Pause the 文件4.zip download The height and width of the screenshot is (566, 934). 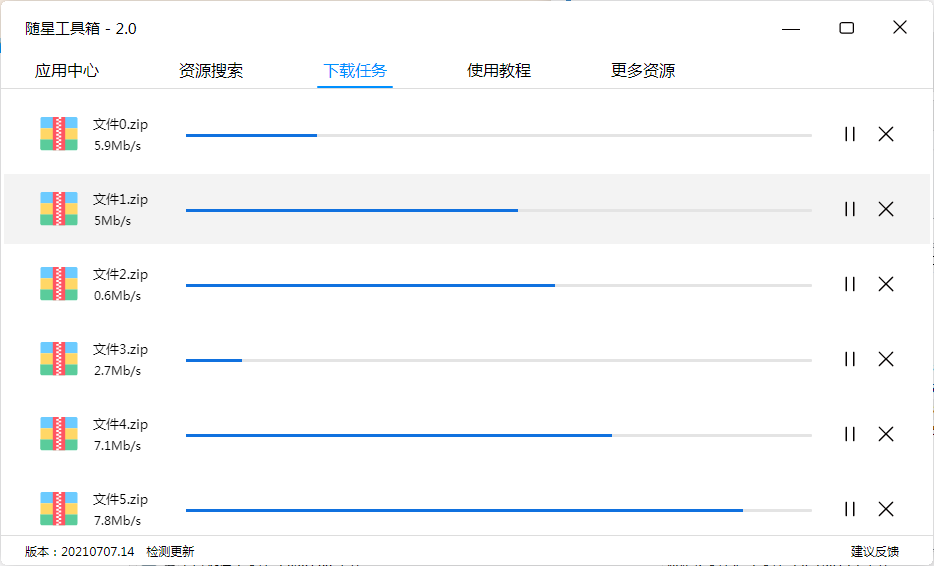click(x=850, y=434)
